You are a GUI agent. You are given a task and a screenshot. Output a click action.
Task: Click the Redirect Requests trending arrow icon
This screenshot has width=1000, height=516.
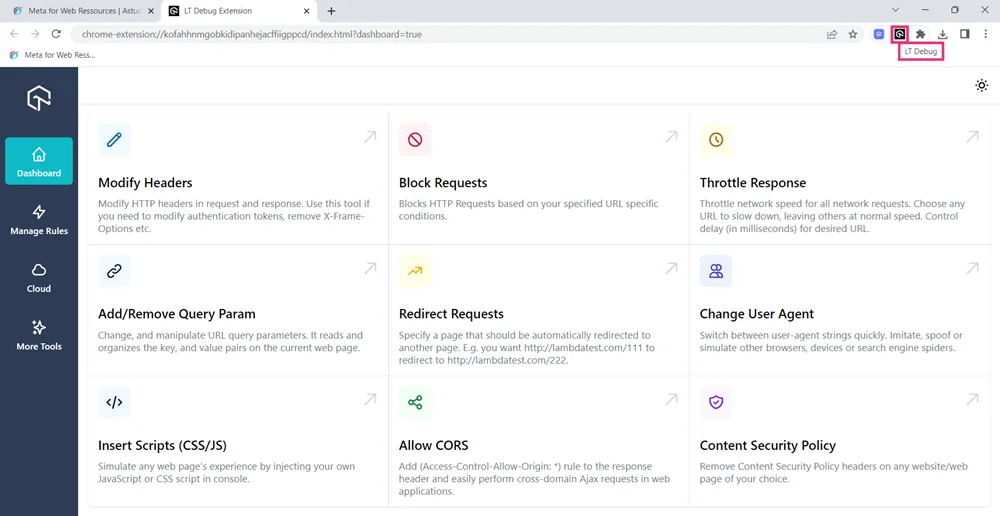point(415,271)
